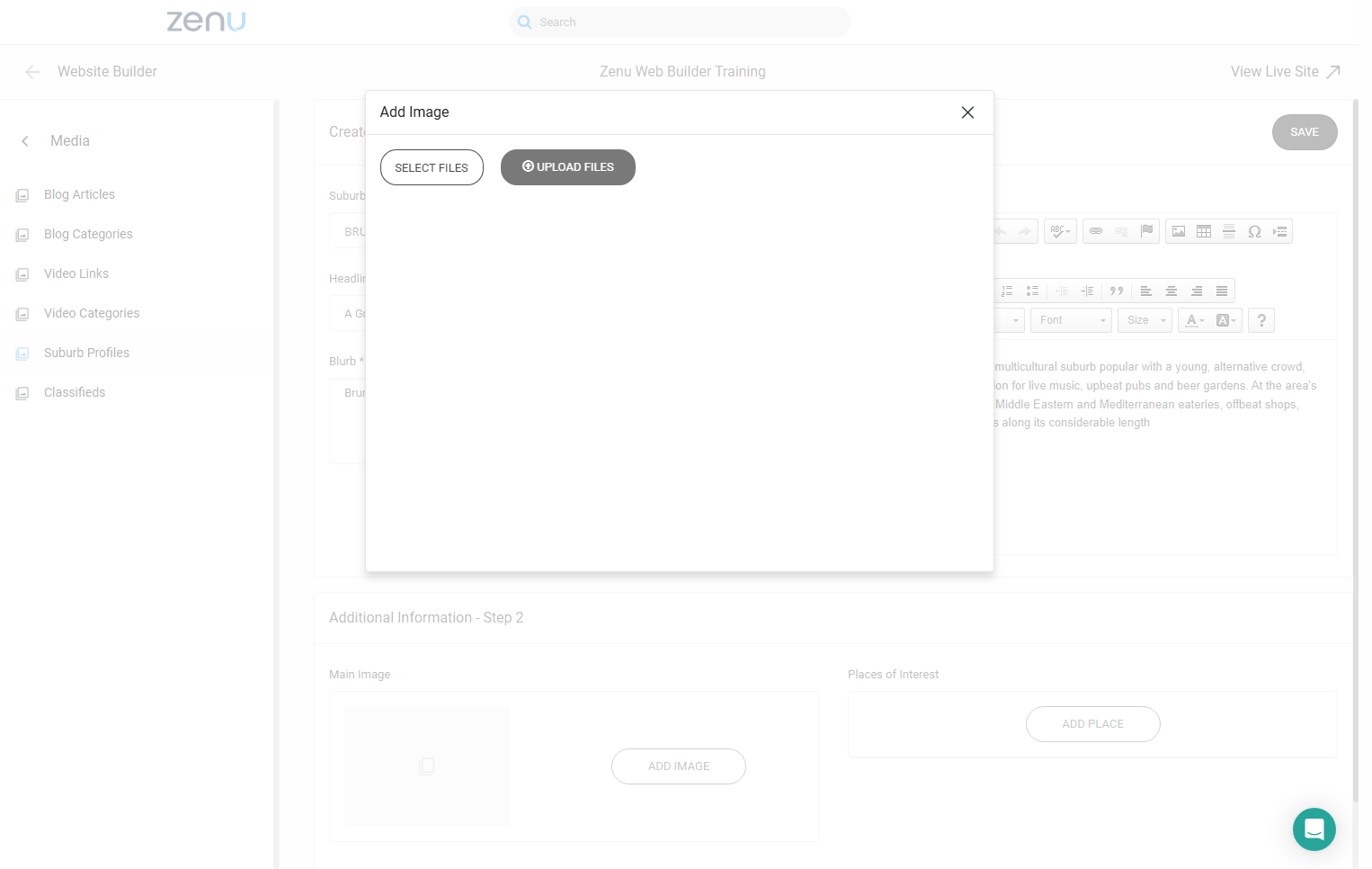Open Blog Articles in sidebar

[x=79, y=194]
